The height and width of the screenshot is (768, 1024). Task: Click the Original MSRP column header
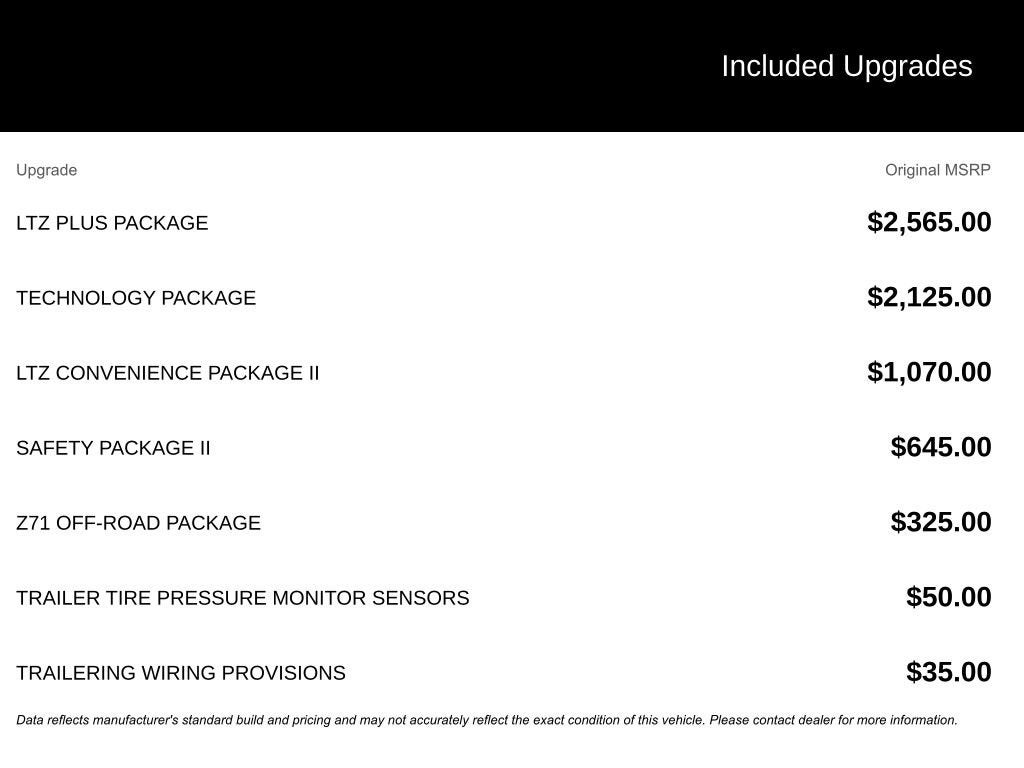937,170
